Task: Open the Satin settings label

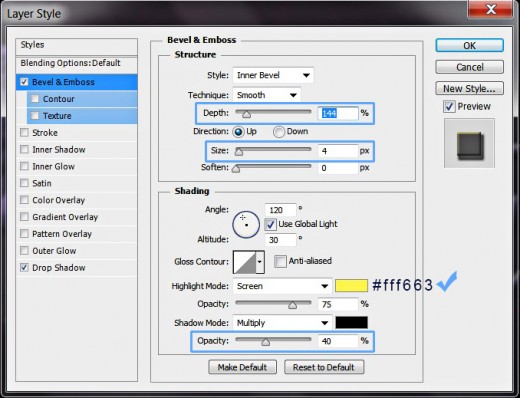Action: click(42, 183)
